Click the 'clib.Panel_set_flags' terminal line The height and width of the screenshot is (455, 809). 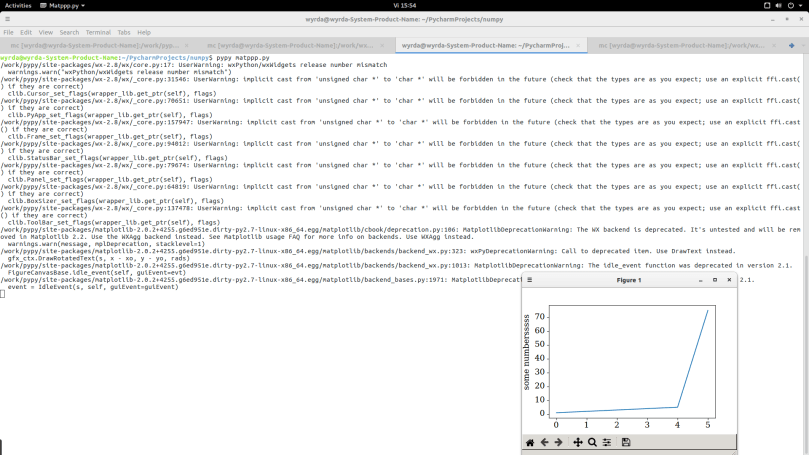coord(110,180)
